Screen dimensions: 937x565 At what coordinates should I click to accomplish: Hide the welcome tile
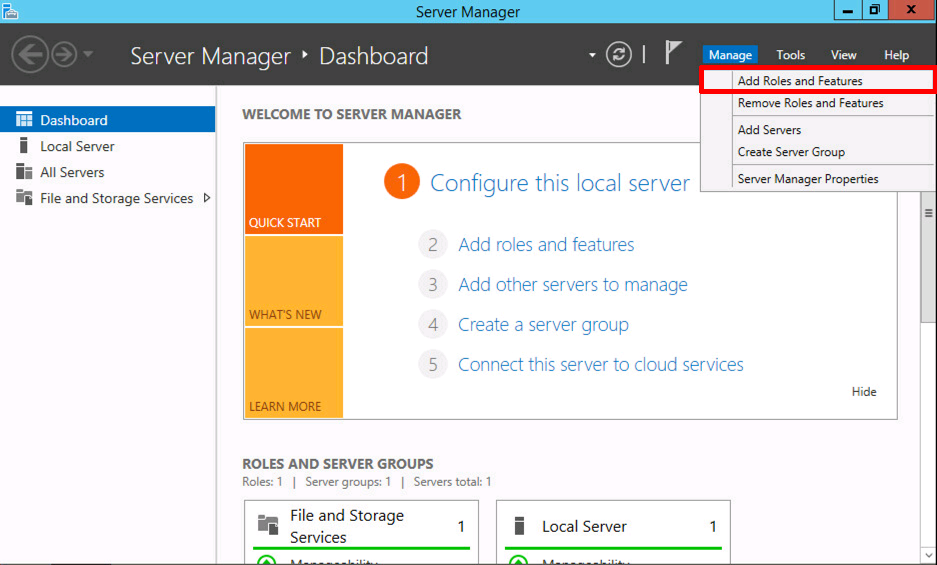pos(864,392)
